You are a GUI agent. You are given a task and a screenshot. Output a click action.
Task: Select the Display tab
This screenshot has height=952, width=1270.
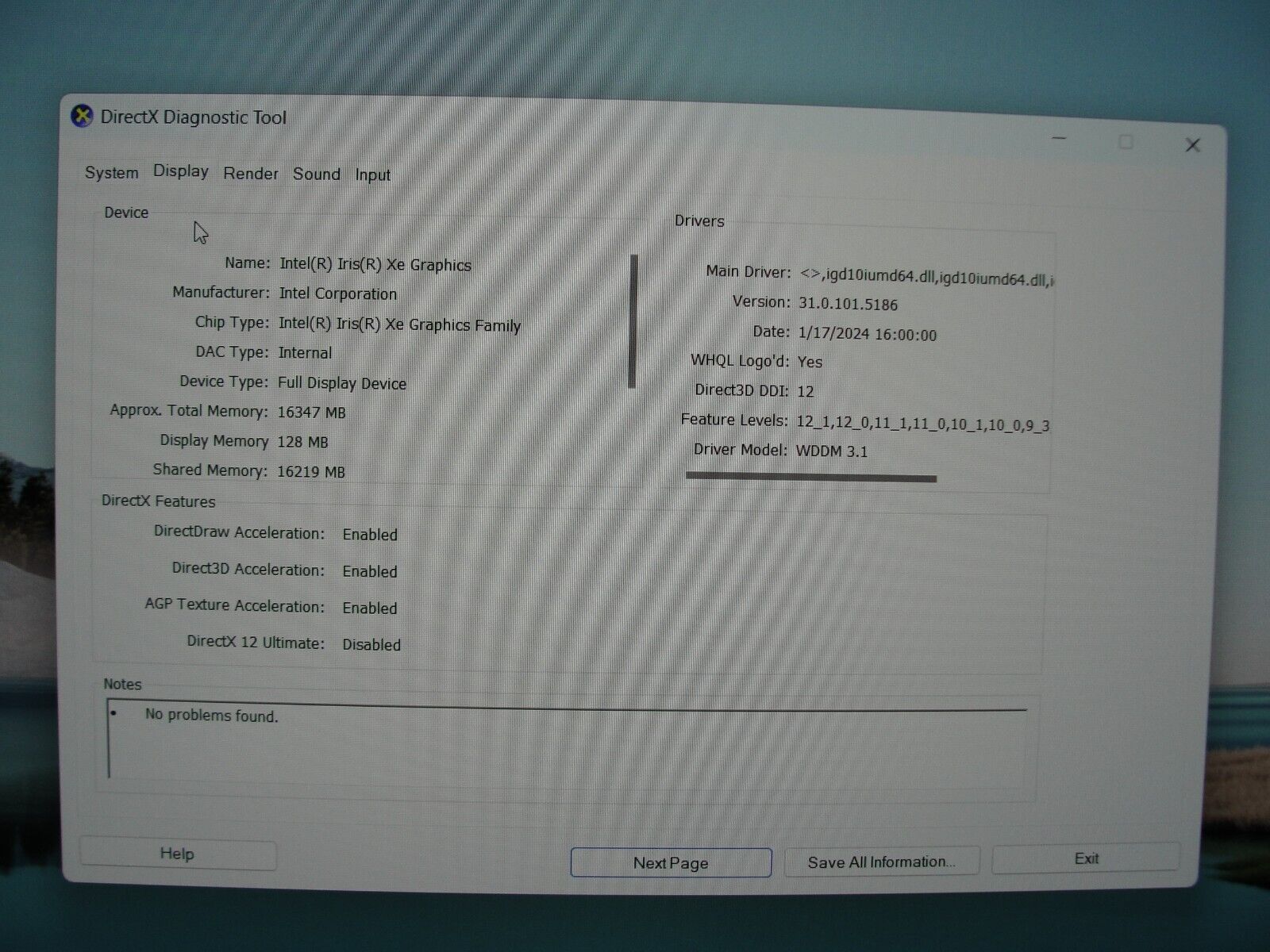pos(181,171)
